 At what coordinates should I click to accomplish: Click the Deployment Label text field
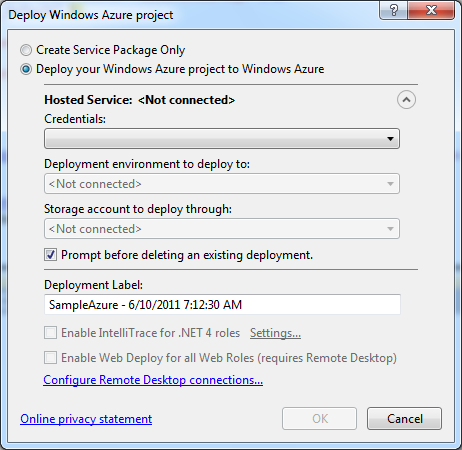point(222,304)
